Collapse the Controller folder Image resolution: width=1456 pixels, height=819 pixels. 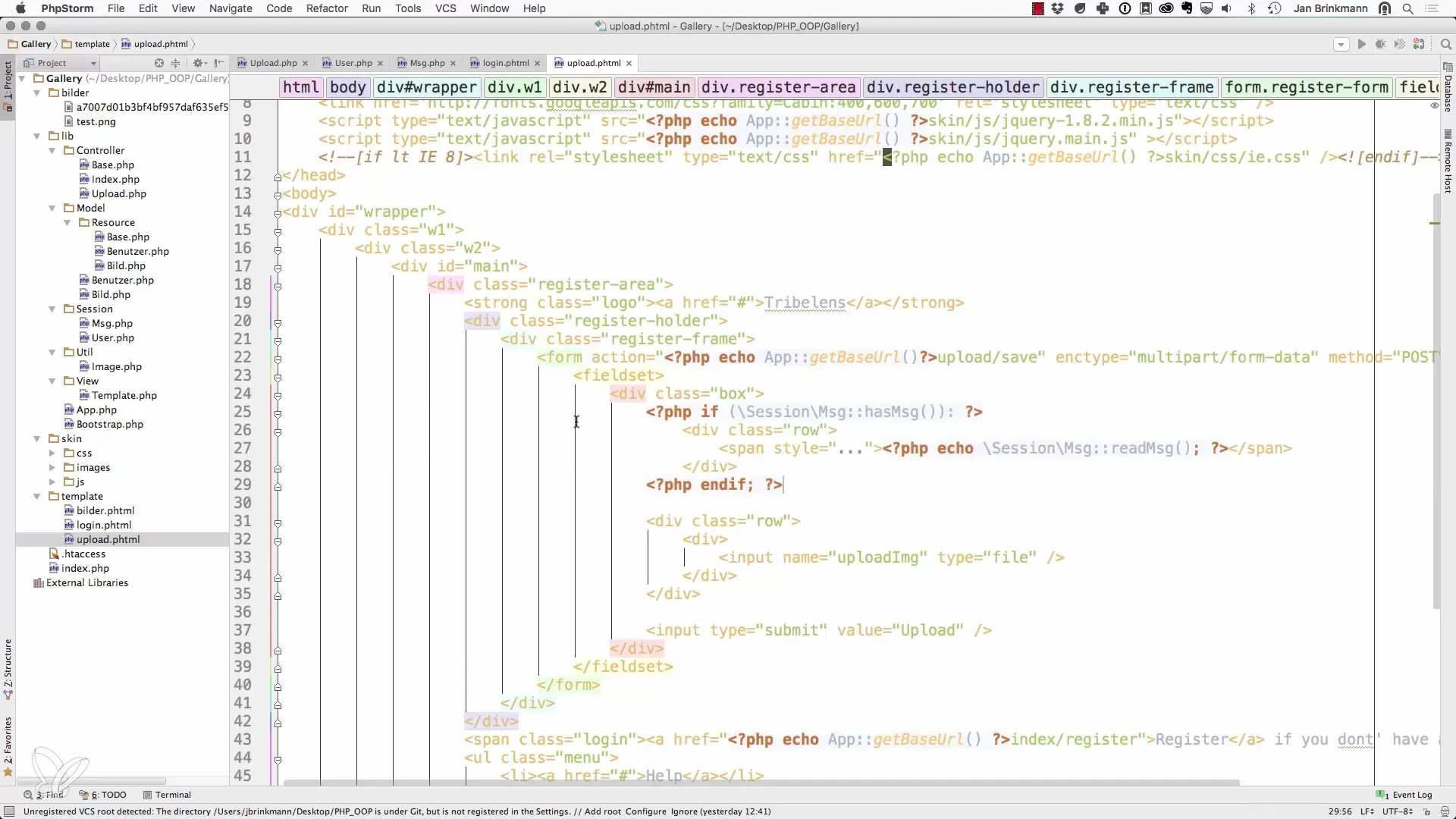click(52, 150)
